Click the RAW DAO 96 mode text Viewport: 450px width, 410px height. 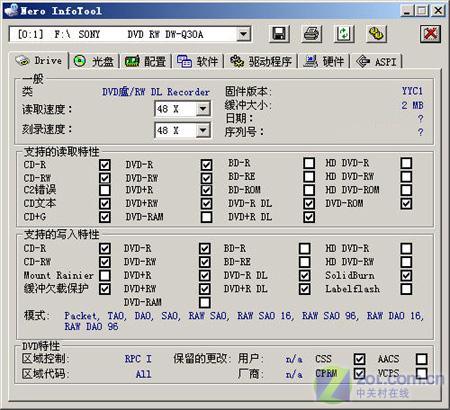91,326
